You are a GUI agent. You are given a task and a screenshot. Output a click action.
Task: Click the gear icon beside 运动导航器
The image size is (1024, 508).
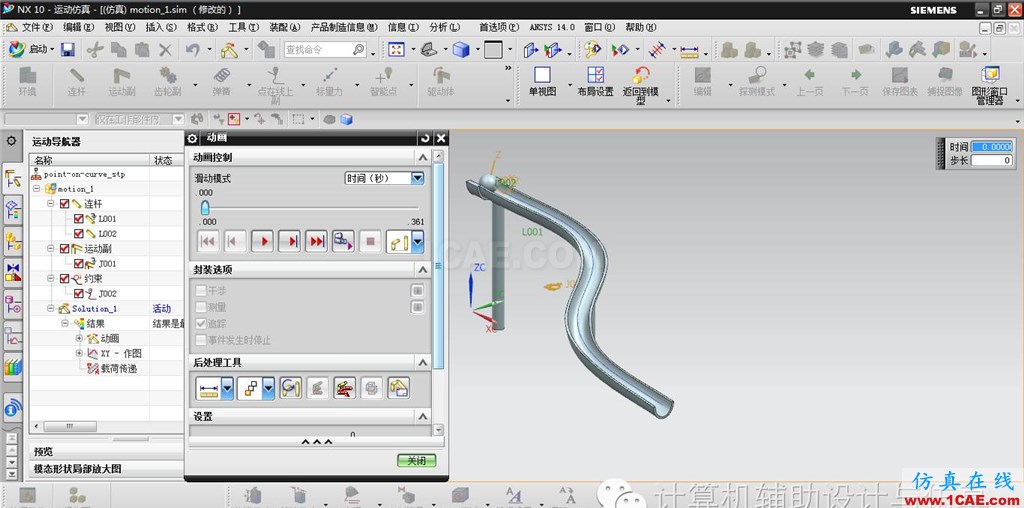pyautogui.click(x=11, y=140)
